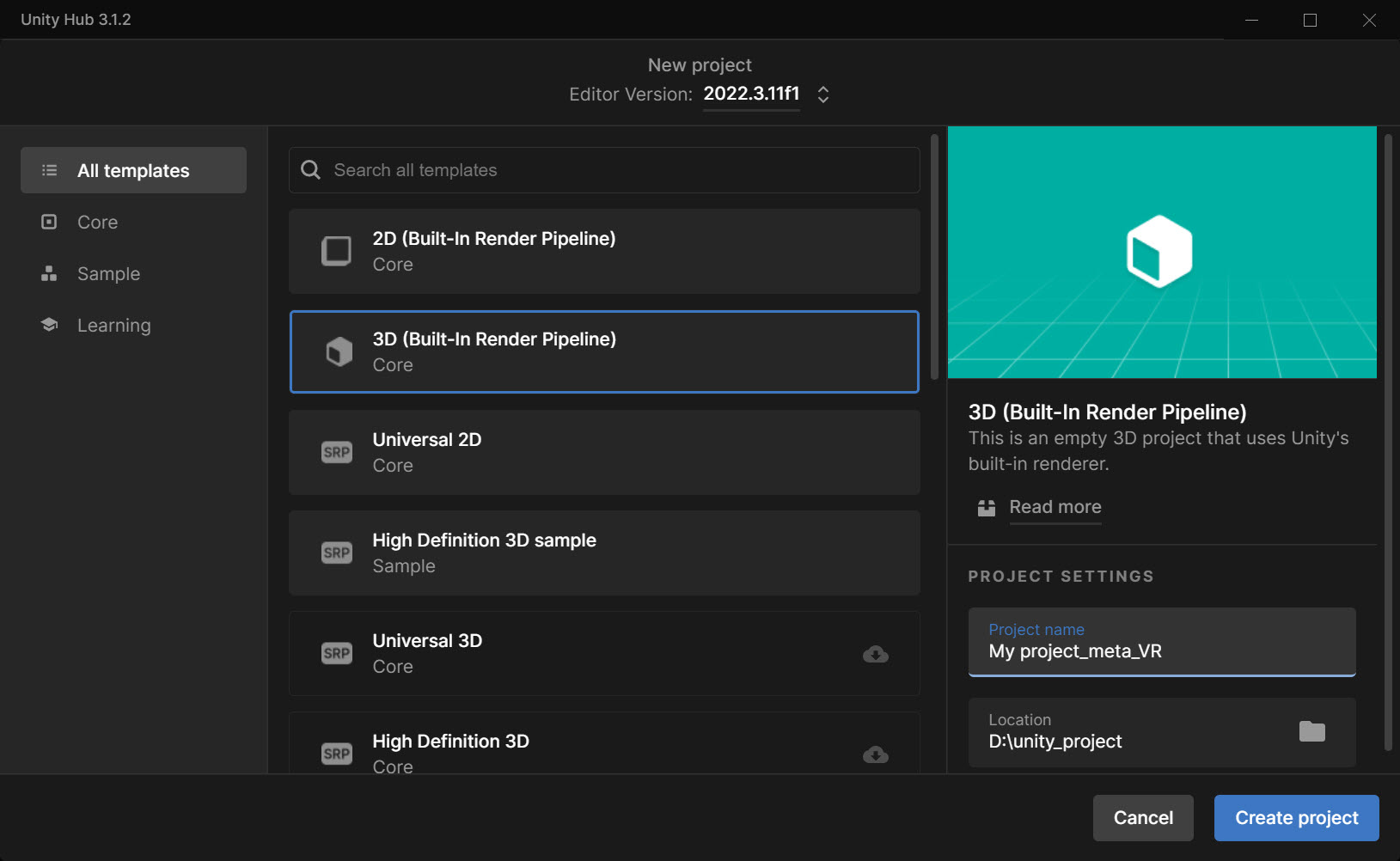
Task: Click the SRP badge on High Definition 3D Core
Action: click(x=336, y=754)
